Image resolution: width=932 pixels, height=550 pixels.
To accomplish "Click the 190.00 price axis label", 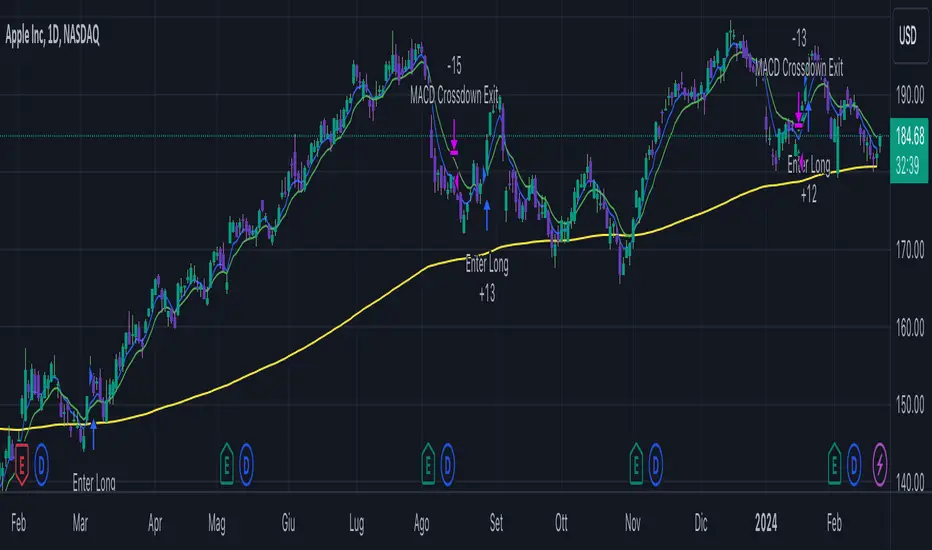I will point(910,95).
